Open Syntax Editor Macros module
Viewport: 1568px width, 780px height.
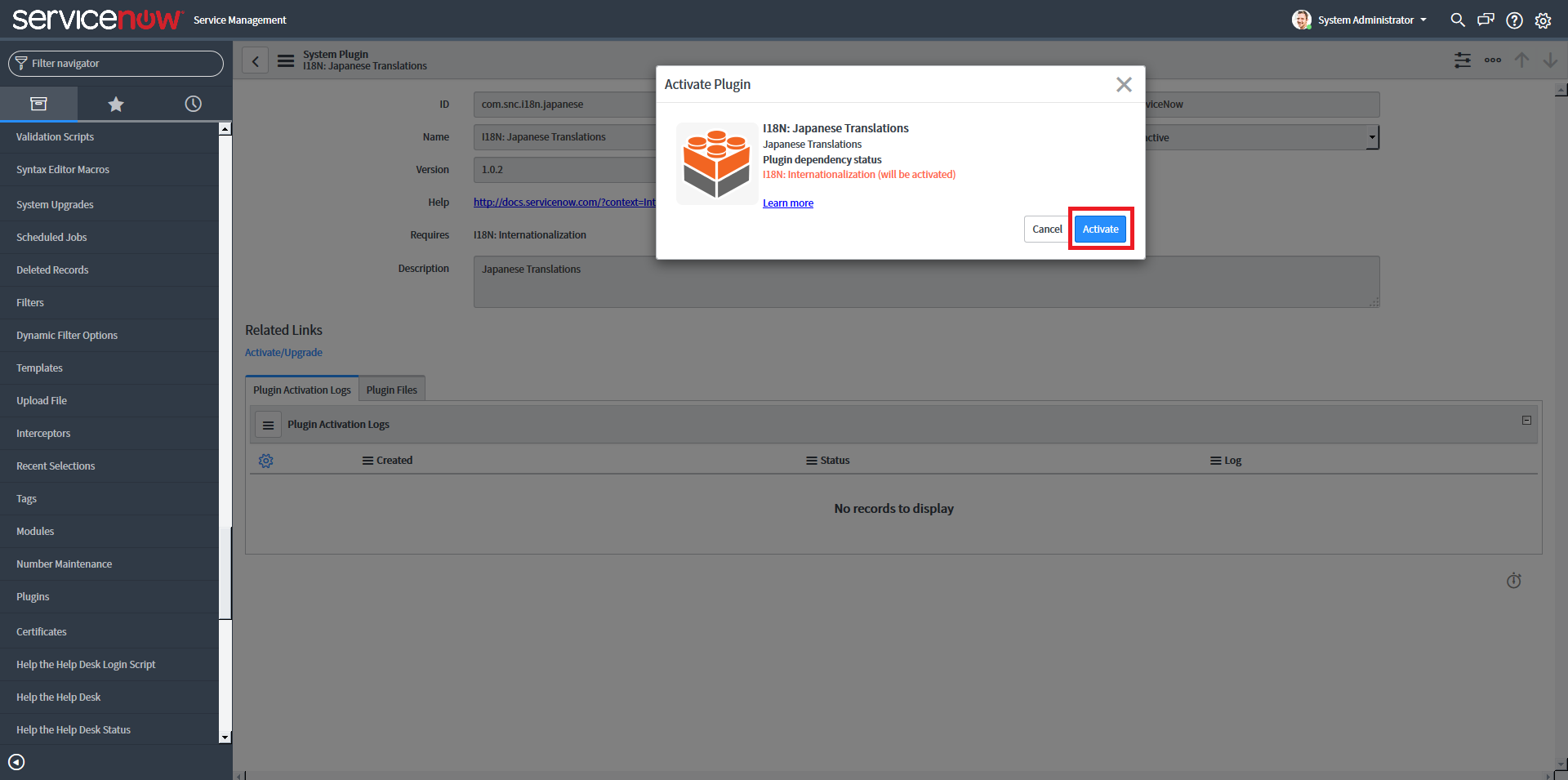(63, 170)
